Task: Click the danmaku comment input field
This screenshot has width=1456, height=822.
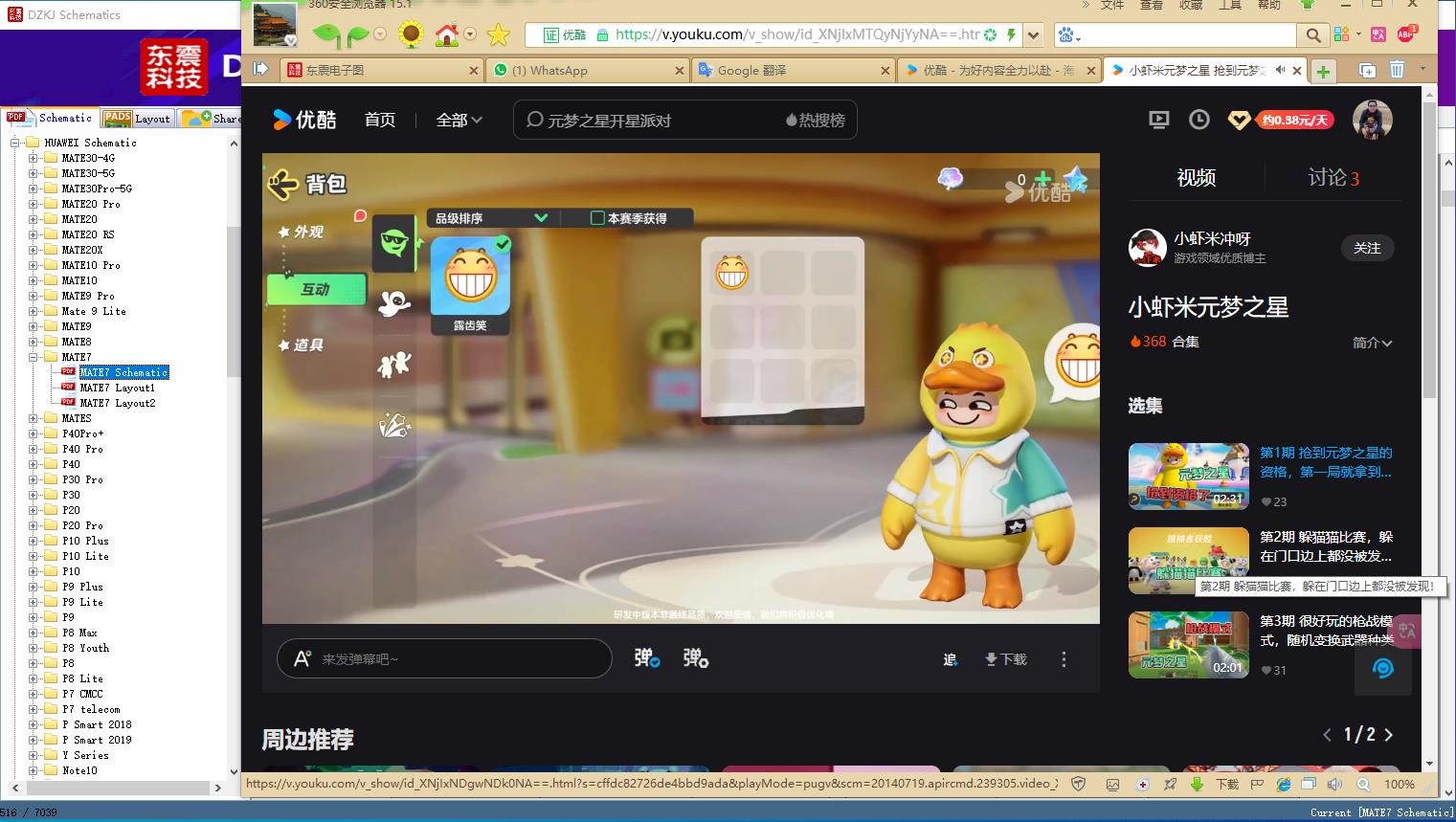Action: 444,658
